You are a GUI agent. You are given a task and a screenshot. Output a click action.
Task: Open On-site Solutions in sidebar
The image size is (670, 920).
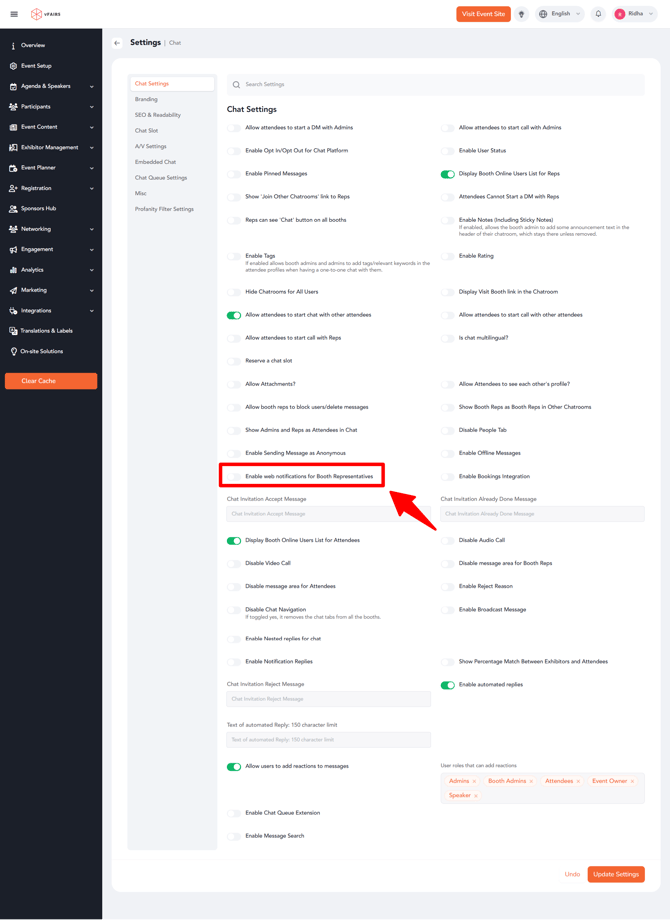[41, 352]
